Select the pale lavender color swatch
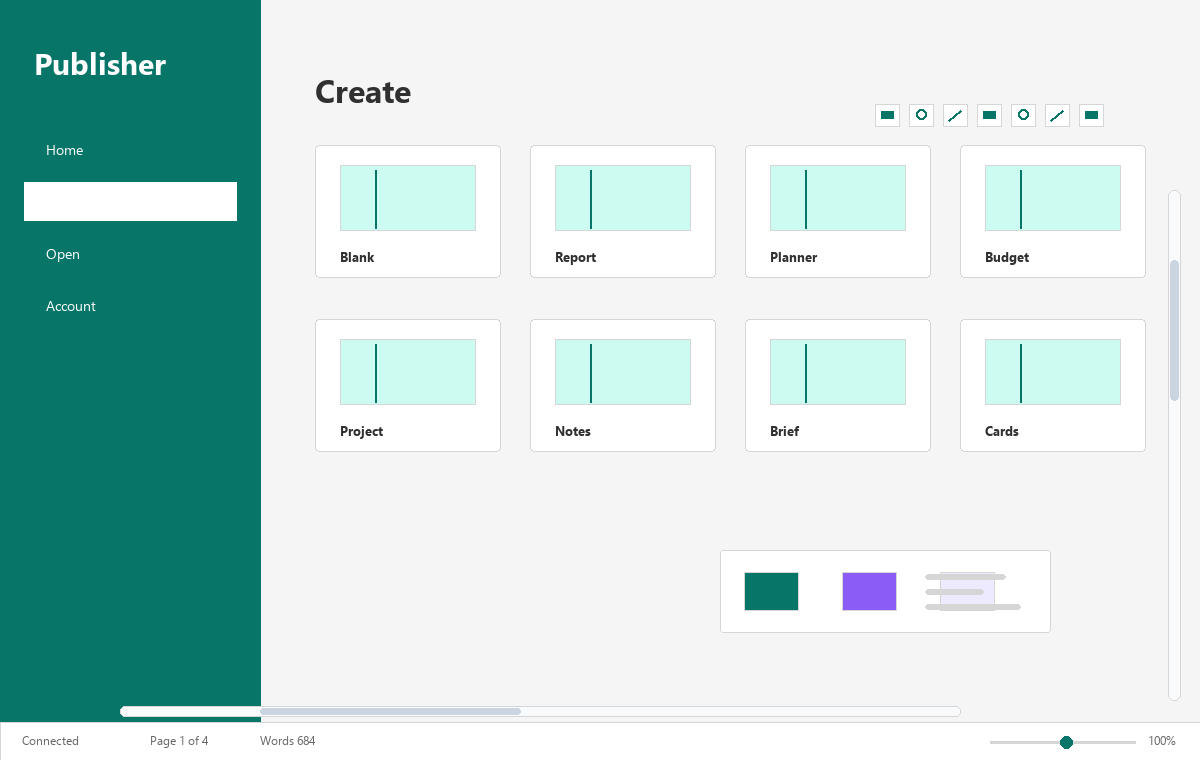The image size is (1200, 760). [967, 591]
